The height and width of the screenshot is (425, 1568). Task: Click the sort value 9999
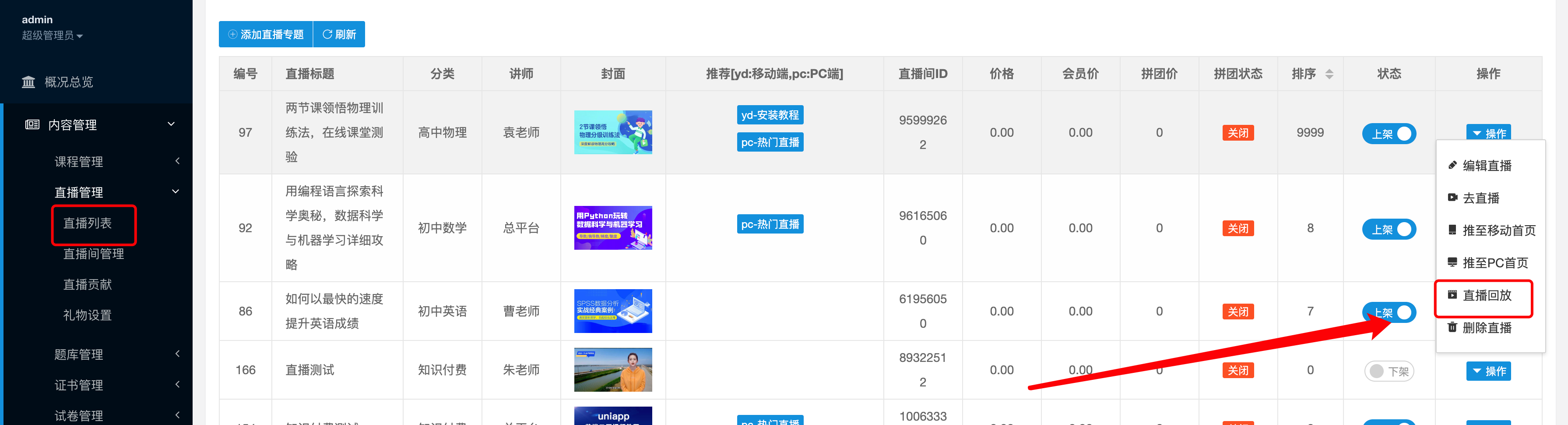click(1310, 132)
